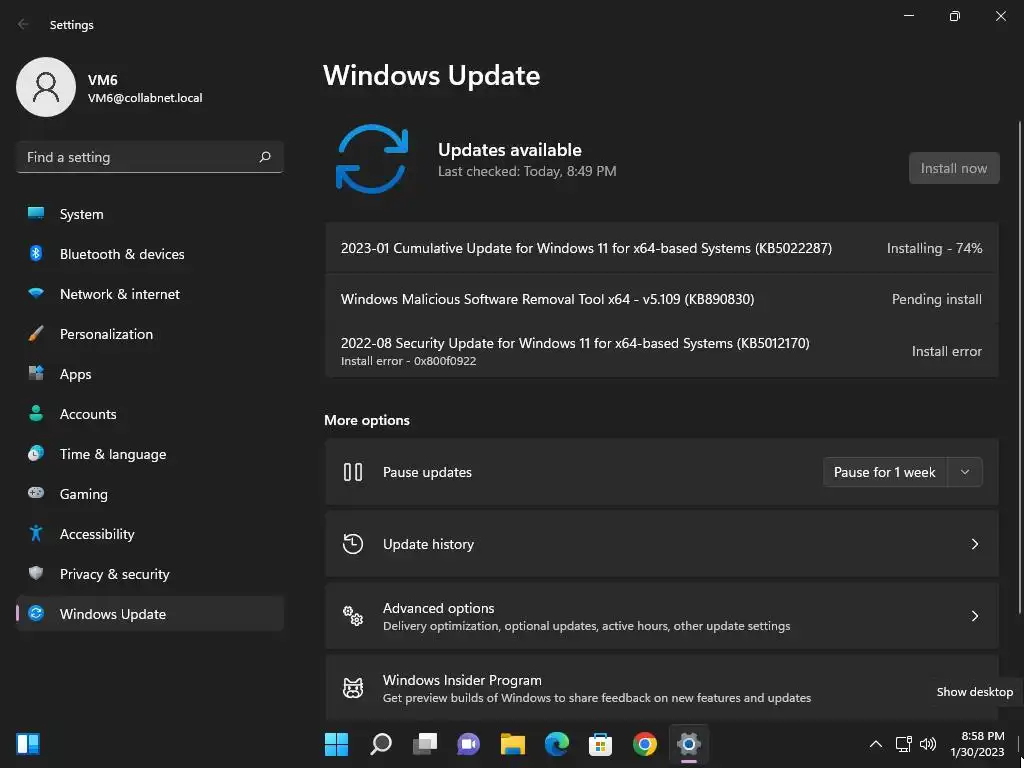Open Time & language settings

pos(150,453)
